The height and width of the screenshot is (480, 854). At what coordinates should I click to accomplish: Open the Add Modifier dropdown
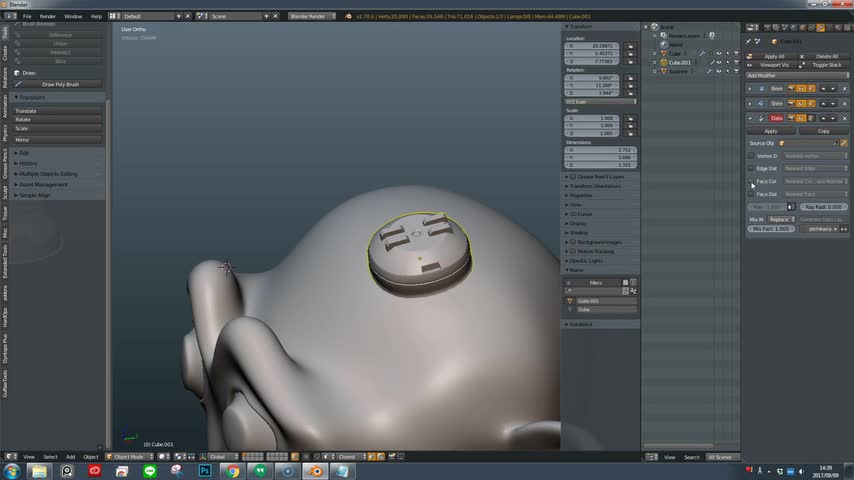click(x=797, y=76)
